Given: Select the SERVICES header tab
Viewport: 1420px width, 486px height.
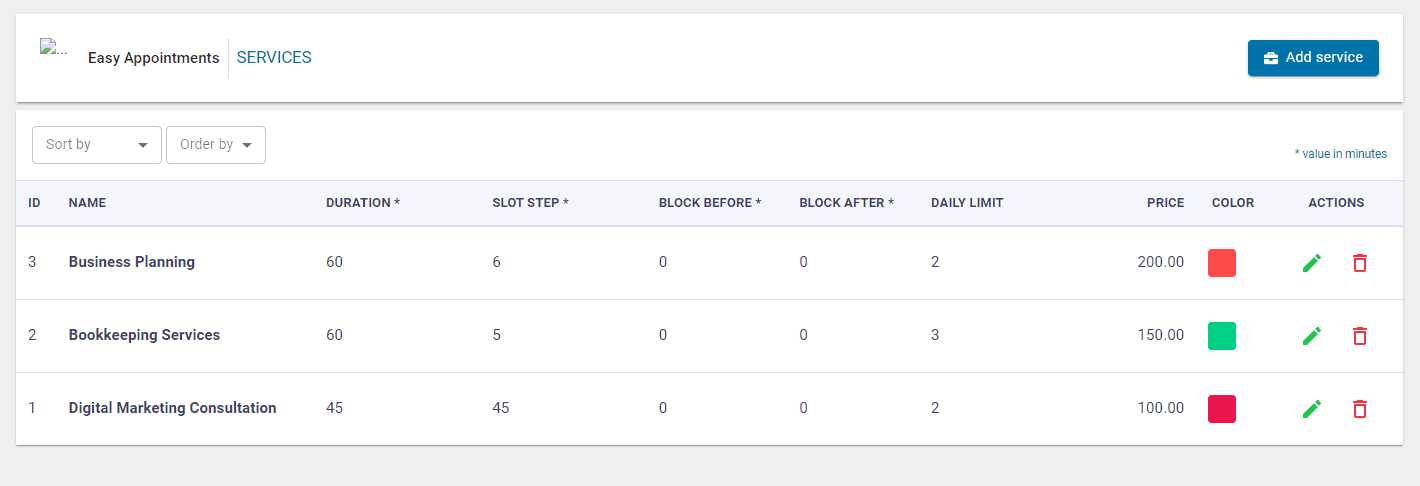Looking at the screenshot, I should (274, 58).
